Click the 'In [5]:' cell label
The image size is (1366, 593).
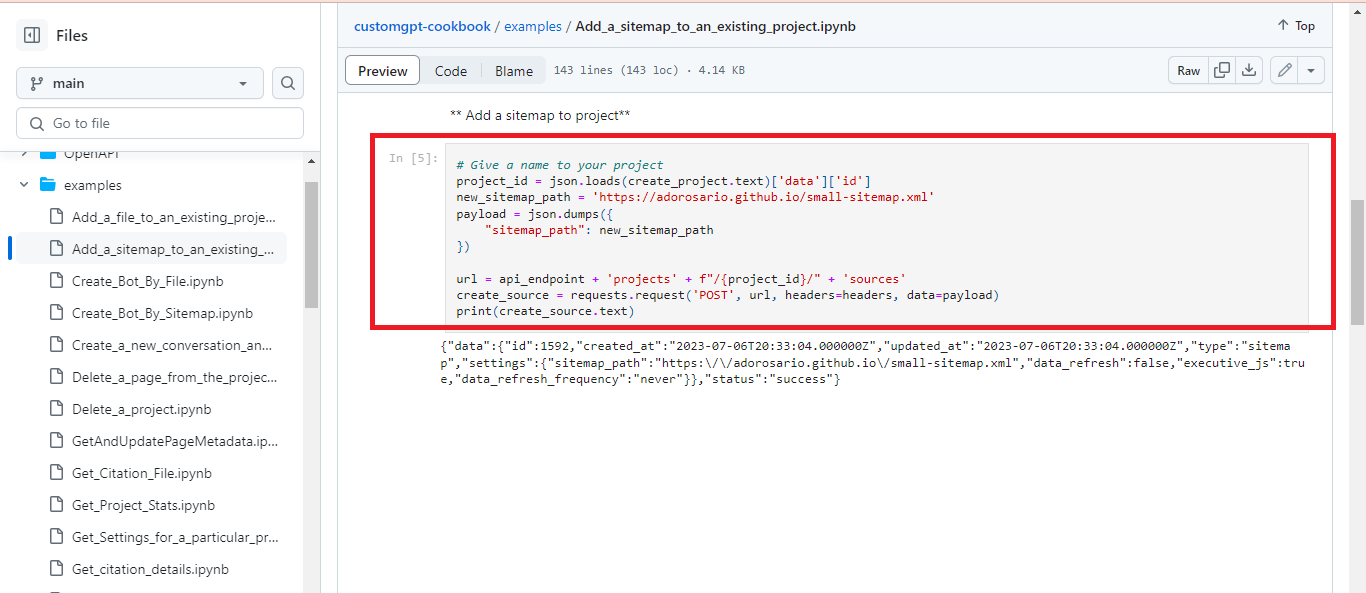(412, 158)
